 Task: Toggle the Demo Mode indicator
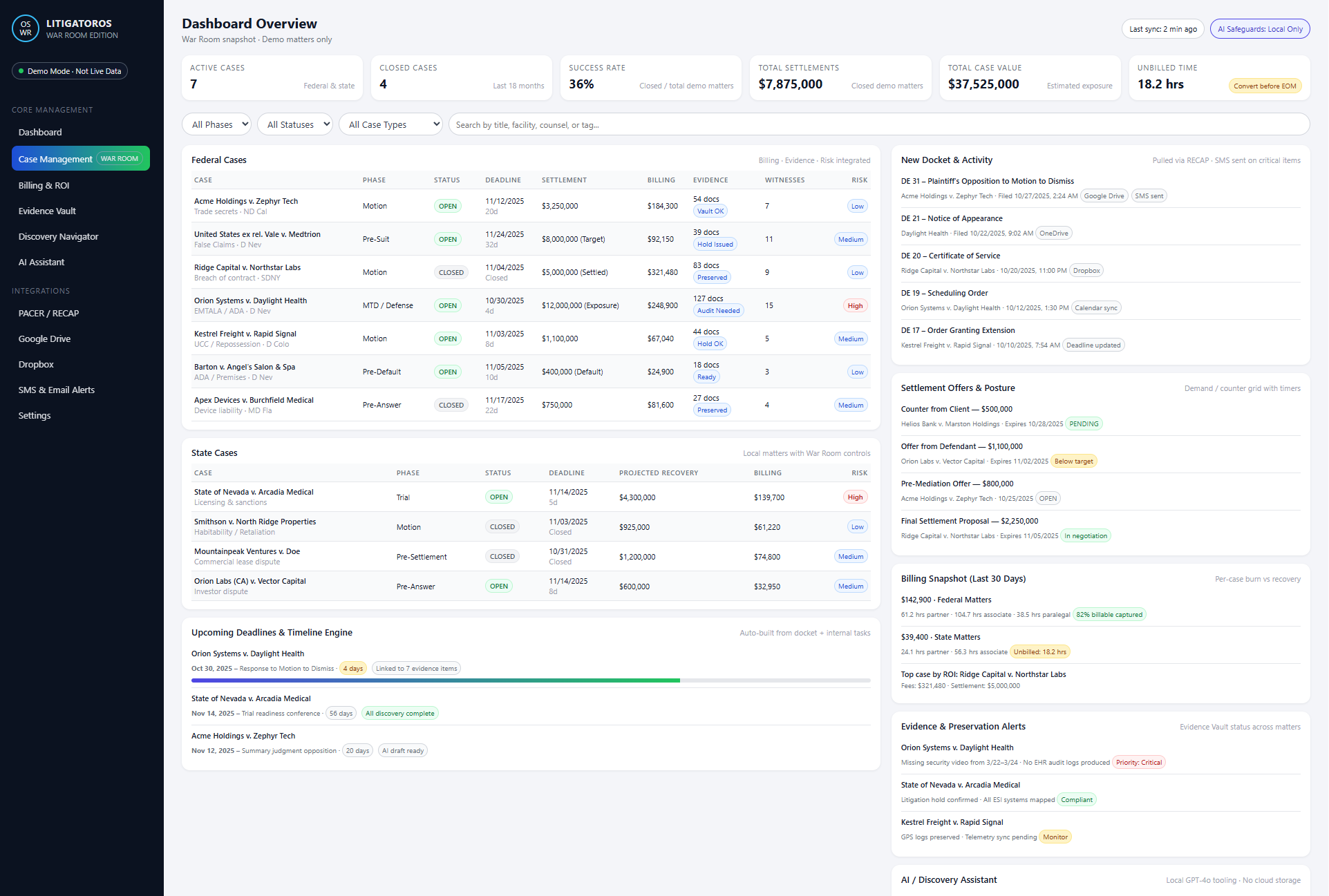click(69, 70)
